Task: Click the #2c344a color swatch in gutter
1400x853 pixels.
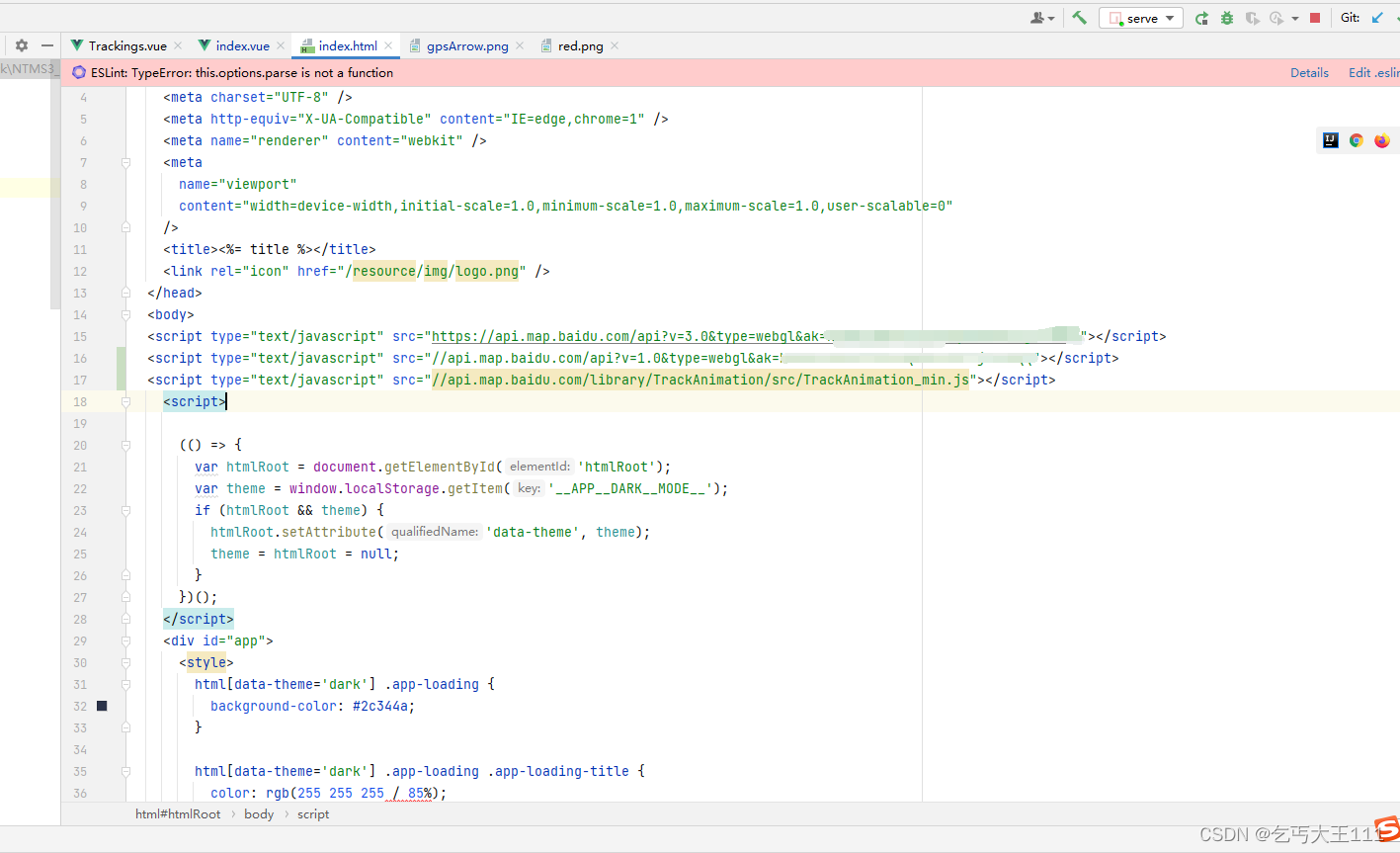Action: tap(102, 706)
